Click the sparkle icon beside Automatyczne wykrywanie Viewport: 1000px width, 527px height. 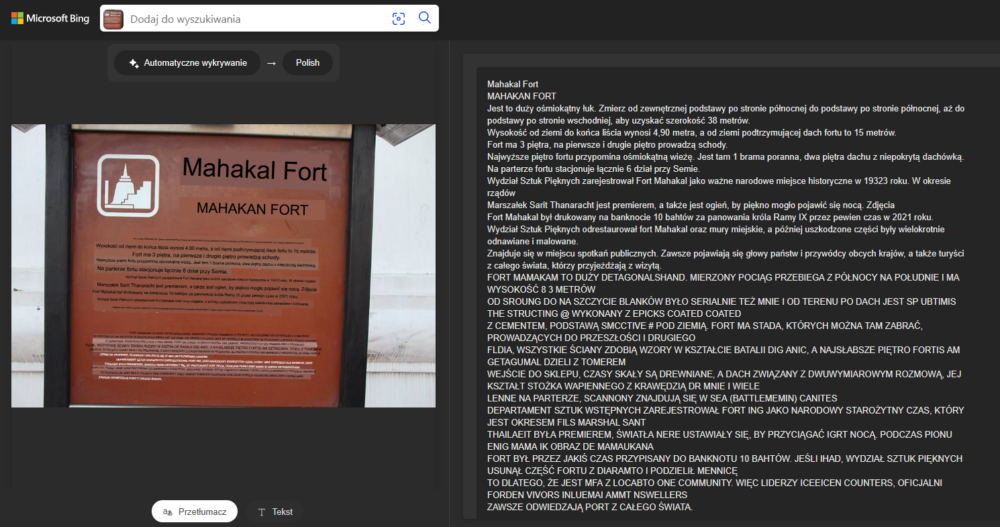tap(133, 63)
